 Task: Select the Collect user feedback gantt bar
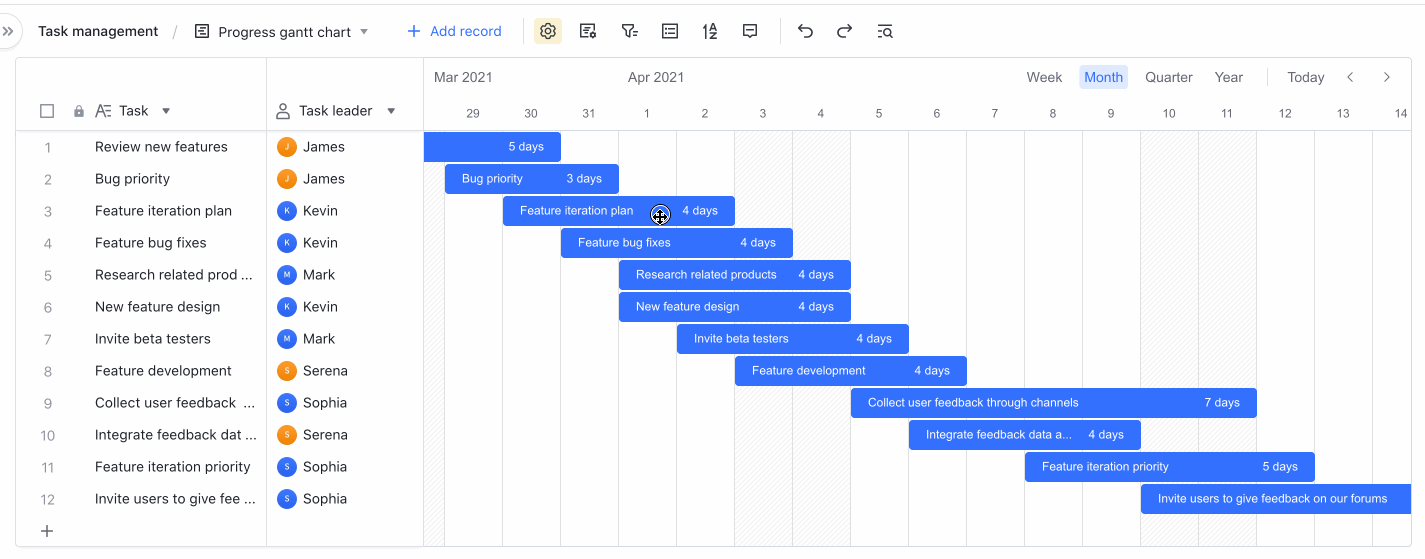pos(1053,403)
